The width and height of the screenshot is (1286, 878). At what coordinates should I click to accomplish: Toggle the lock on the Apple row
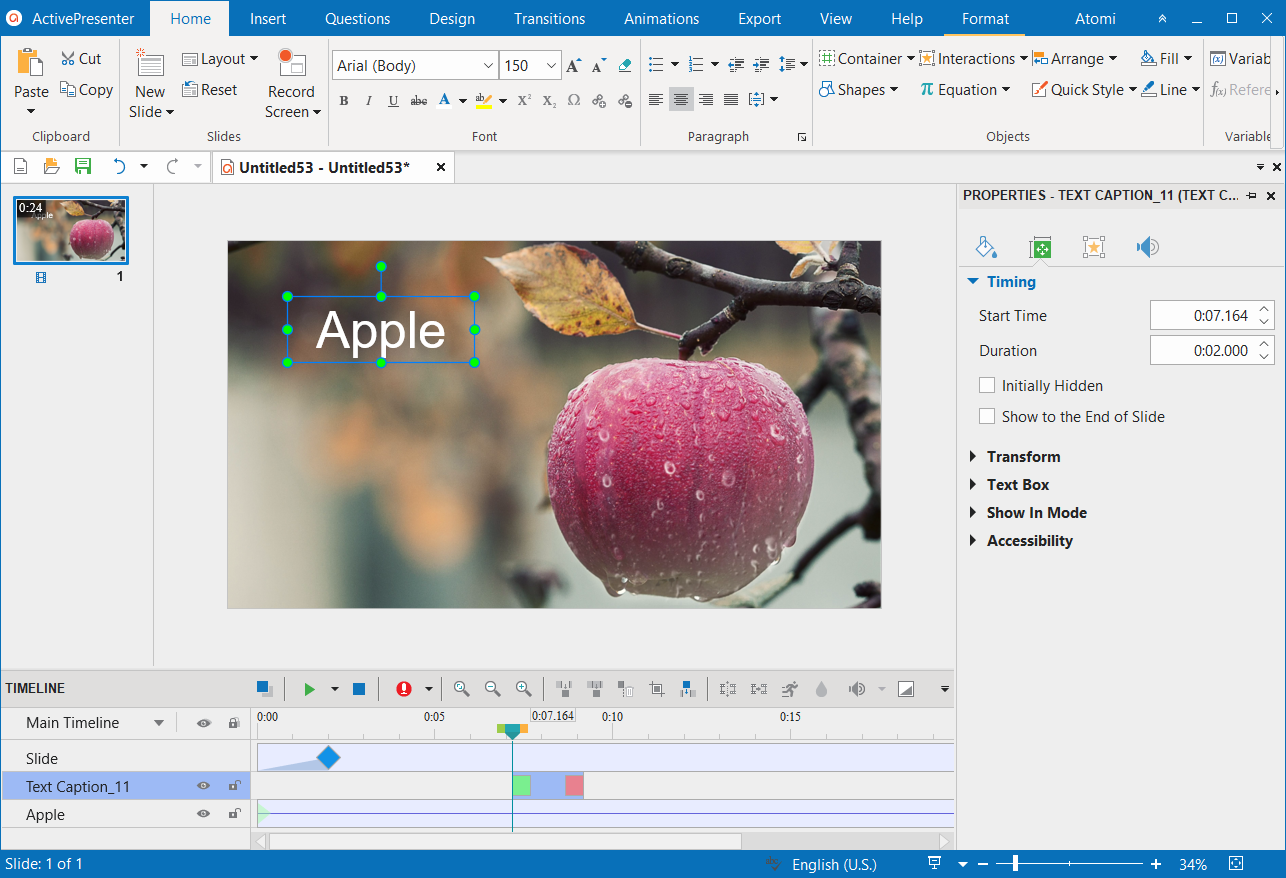[234, 815]
